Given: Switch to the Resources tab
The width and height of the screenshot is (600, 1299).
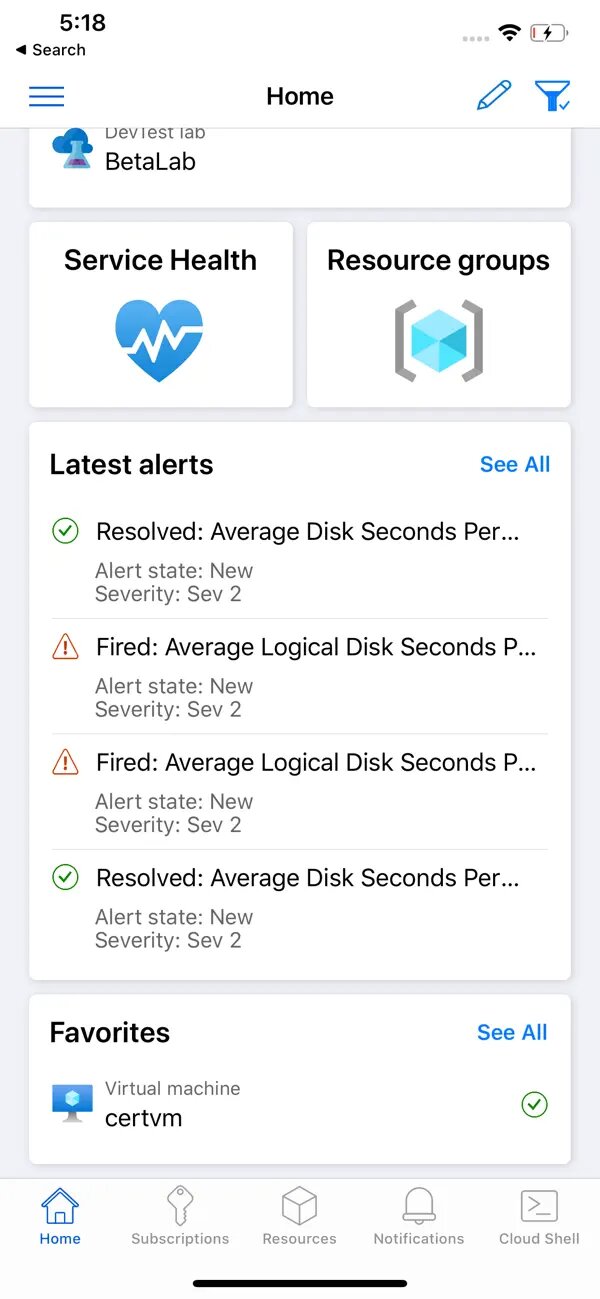Looking at the screenshot, I should [299, 1216].
